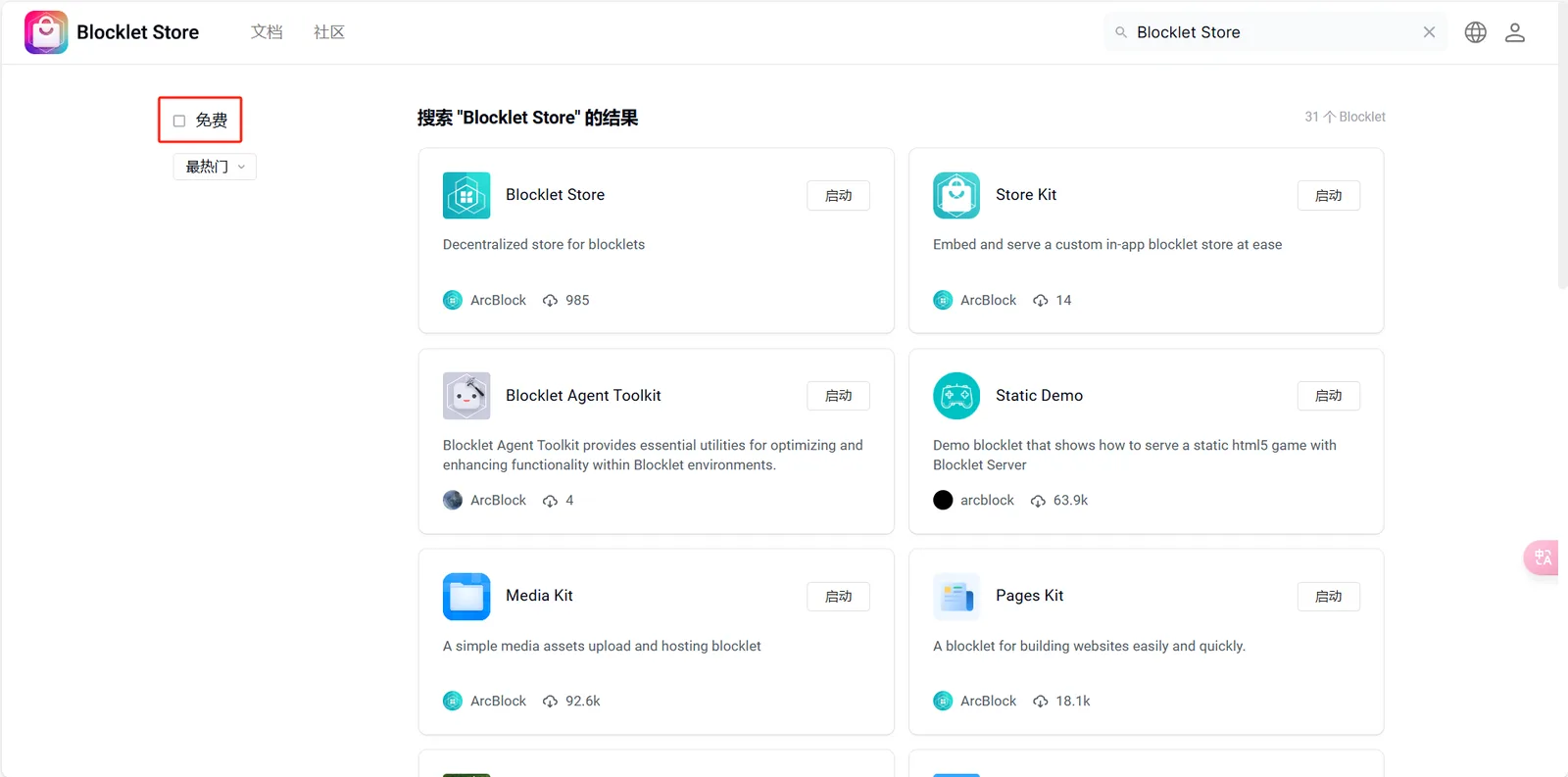Click arcblock black avatar on Static Demo
The width and height of the screenshot is (1568, 777).
pyautogui.click(x=943, y=500)
